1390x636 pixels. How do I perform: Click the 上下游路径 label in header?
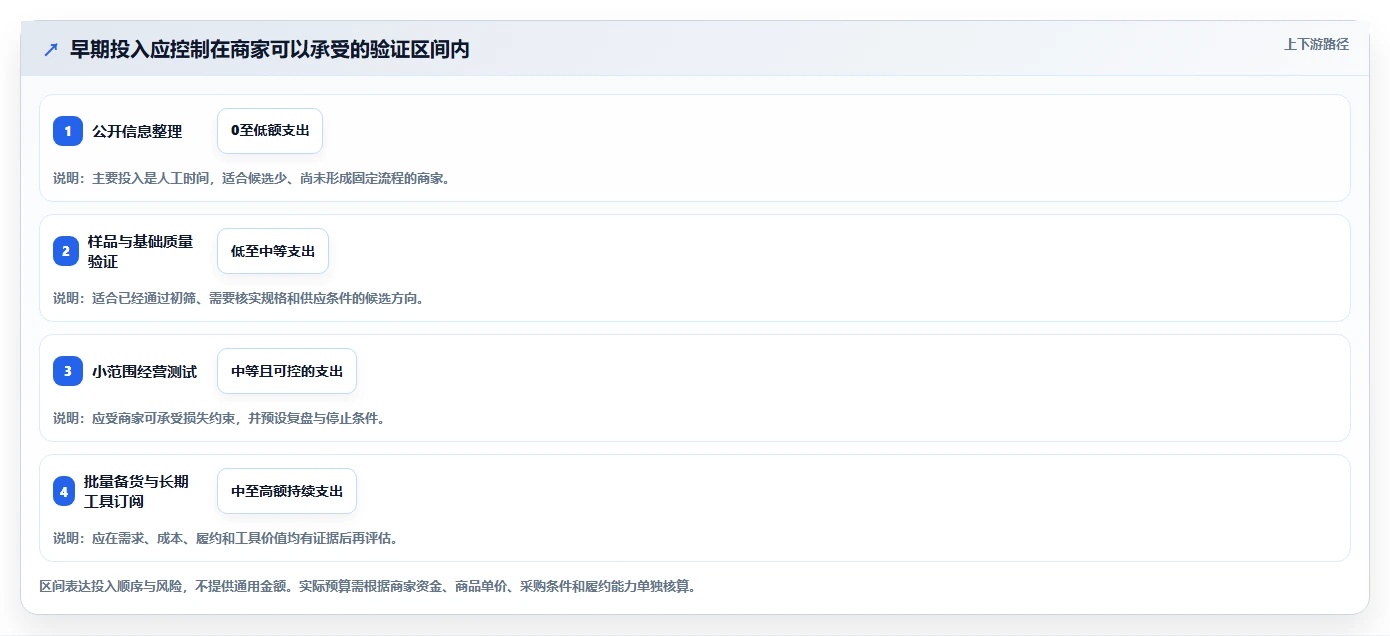1316,44
